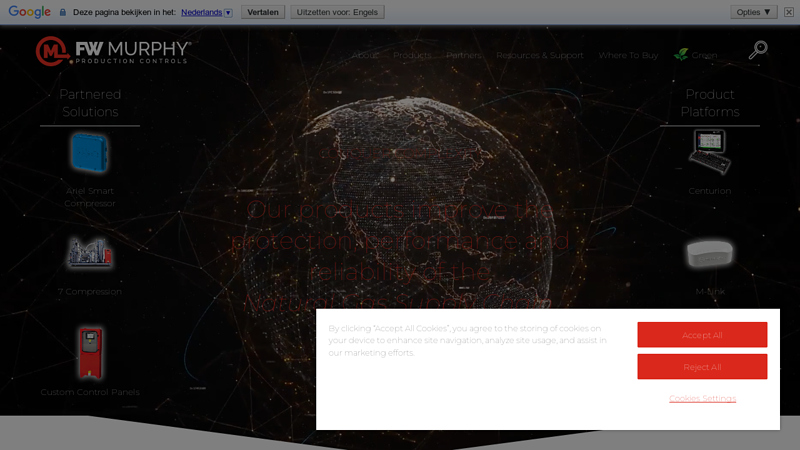Click the Ariel Smart Compressor product image
The height and width of the screenshot is (450, 800).
point(90,154)
